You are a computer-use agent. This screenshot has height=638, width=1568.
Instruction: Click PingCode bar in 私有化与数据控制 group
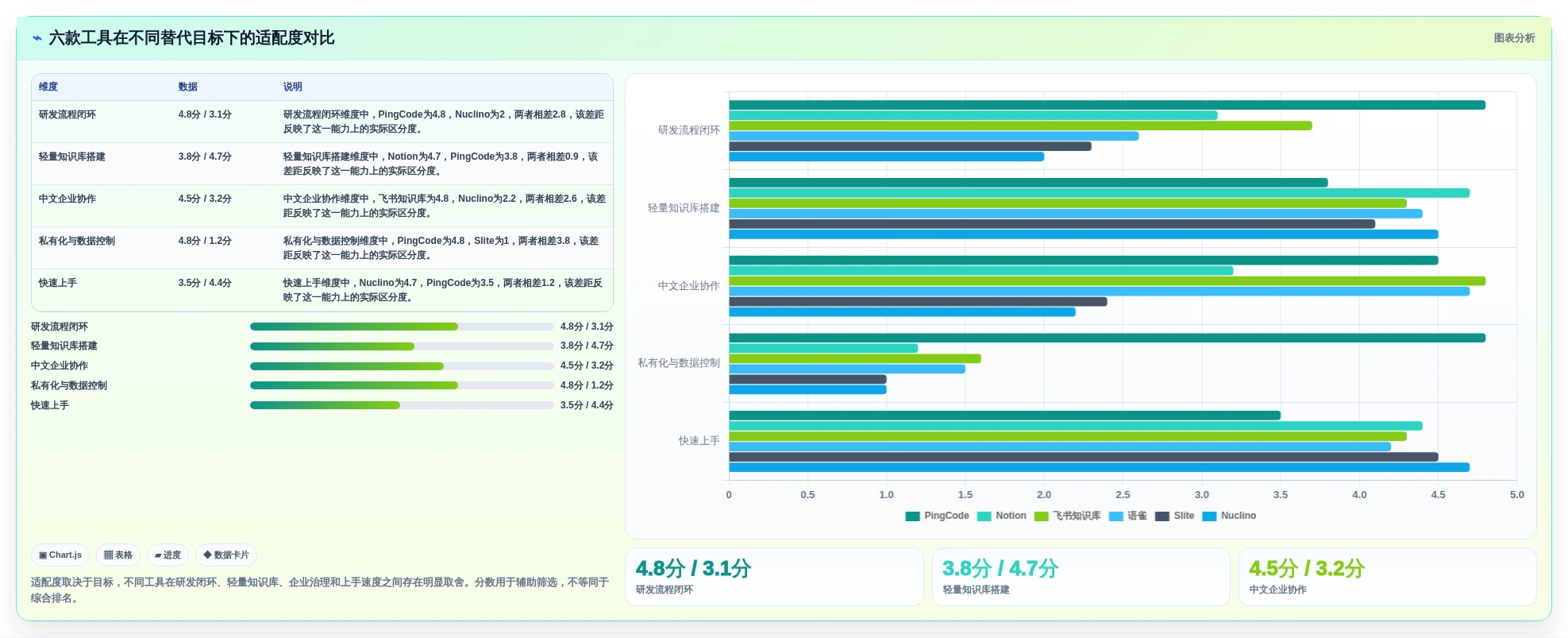pyautogui.click(x=1107, y=338)
